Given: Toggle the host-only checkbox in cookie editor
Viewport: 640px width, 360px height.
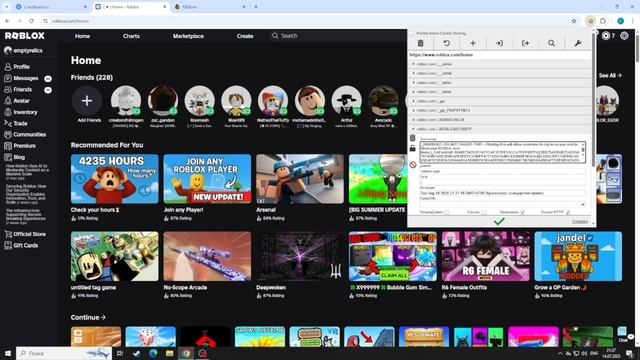Looking at the screenshot, I should click(x=447, y=212).
